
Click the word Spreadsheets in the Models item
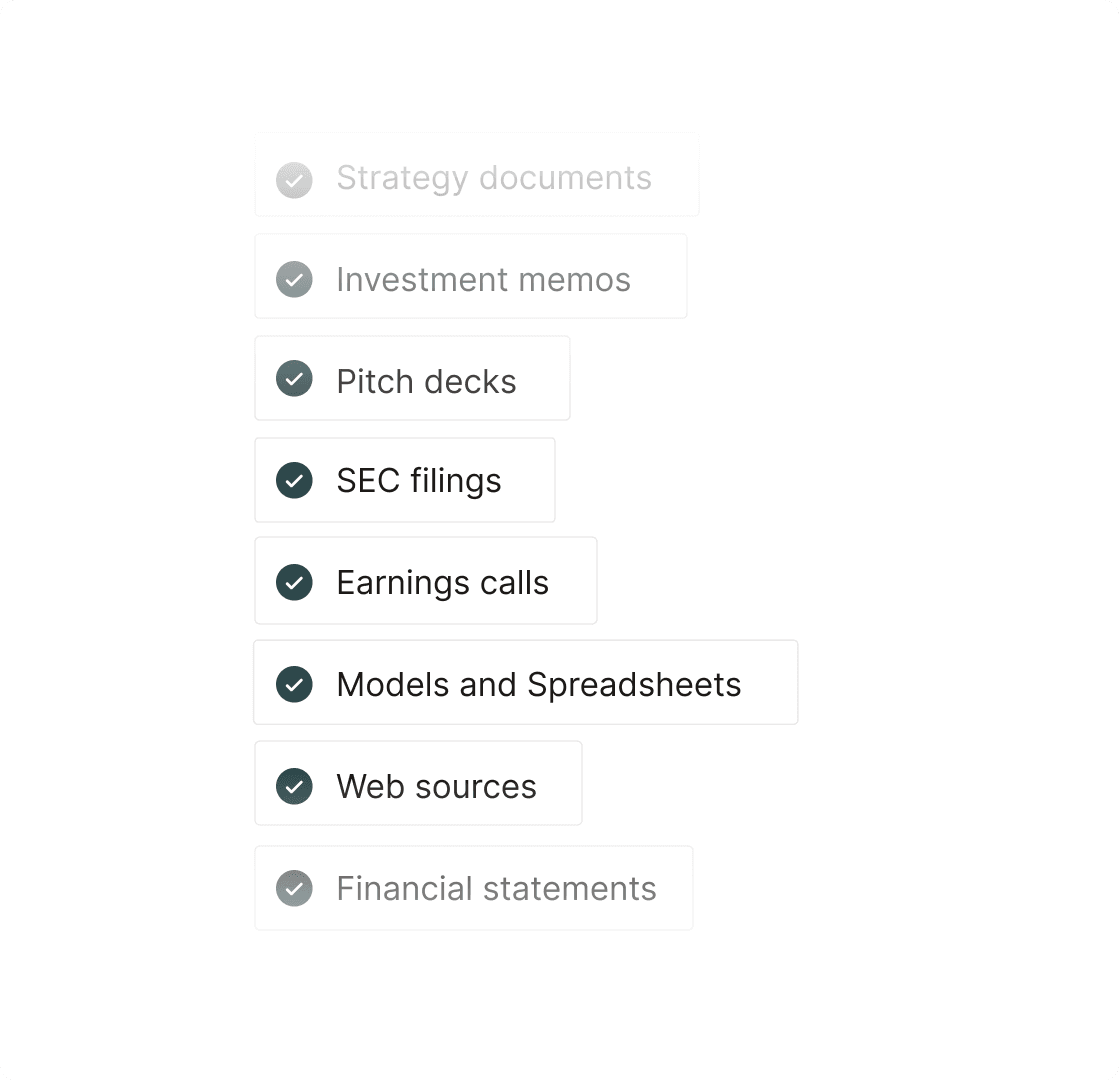click(x=634, y=685)
